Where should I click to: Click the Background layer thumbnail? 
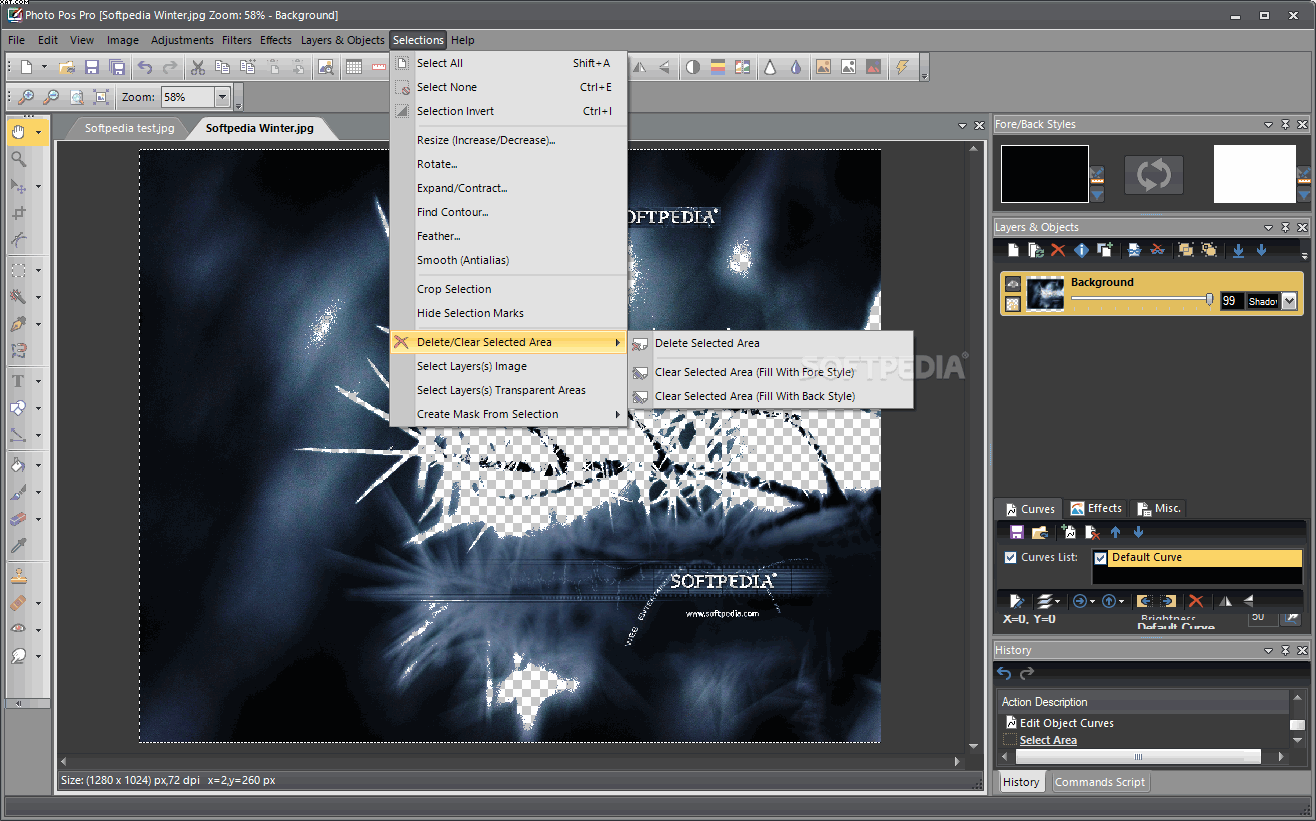pos(1045,293)
